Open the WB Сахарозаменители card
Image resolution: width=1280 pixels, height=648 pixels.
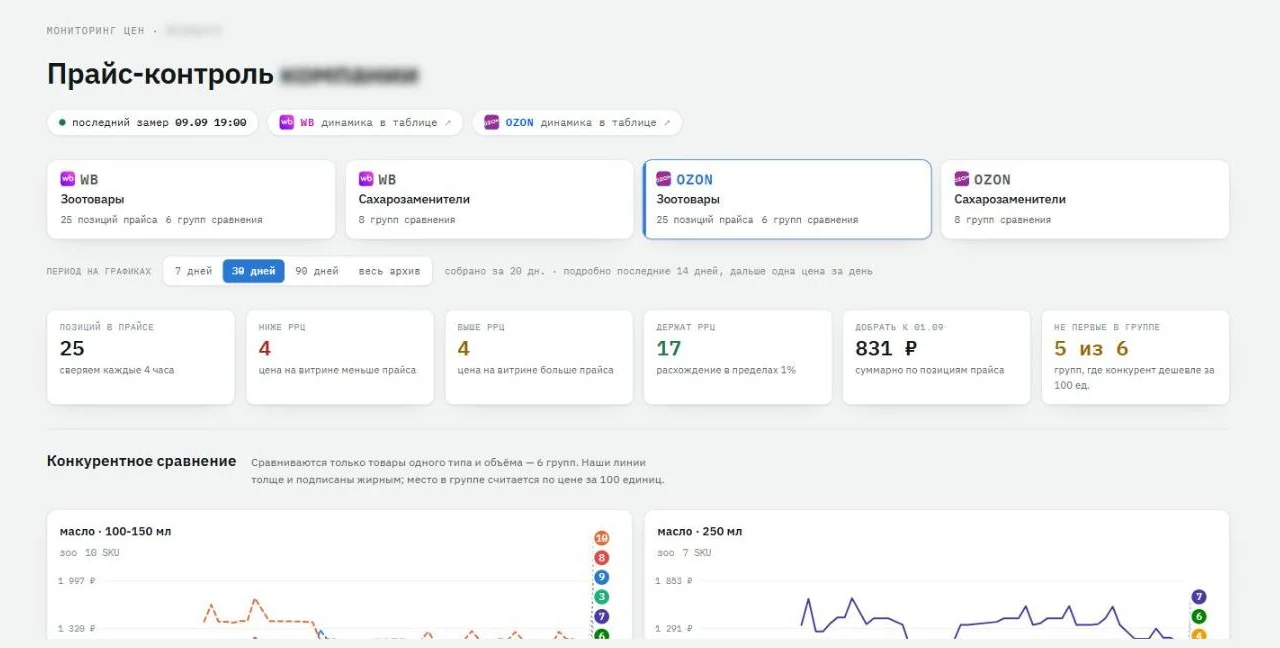pyautogui.click(x=489, y=199)
